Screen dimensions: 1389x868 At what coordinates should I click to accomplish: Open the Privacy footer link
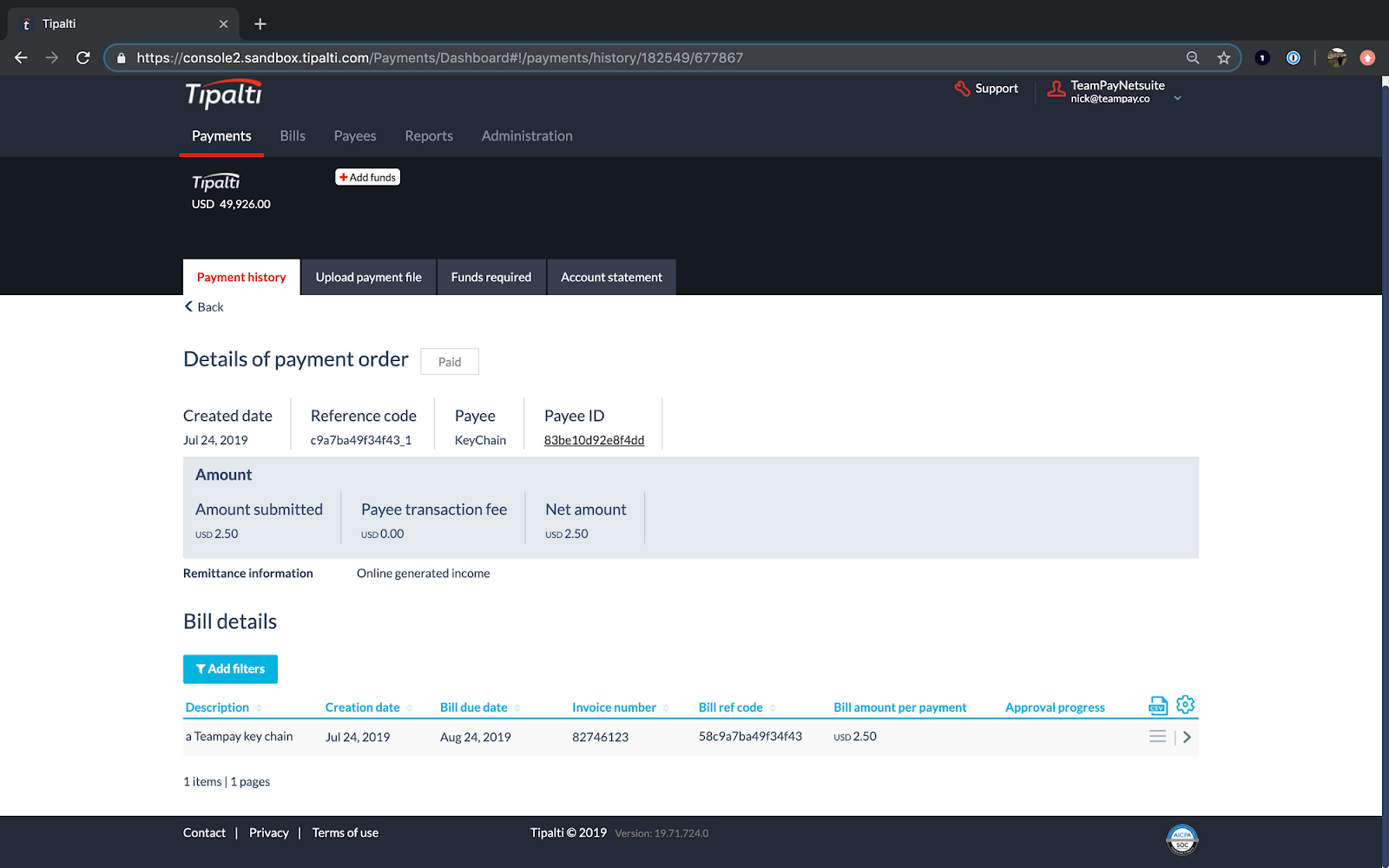tap(269, 832)
